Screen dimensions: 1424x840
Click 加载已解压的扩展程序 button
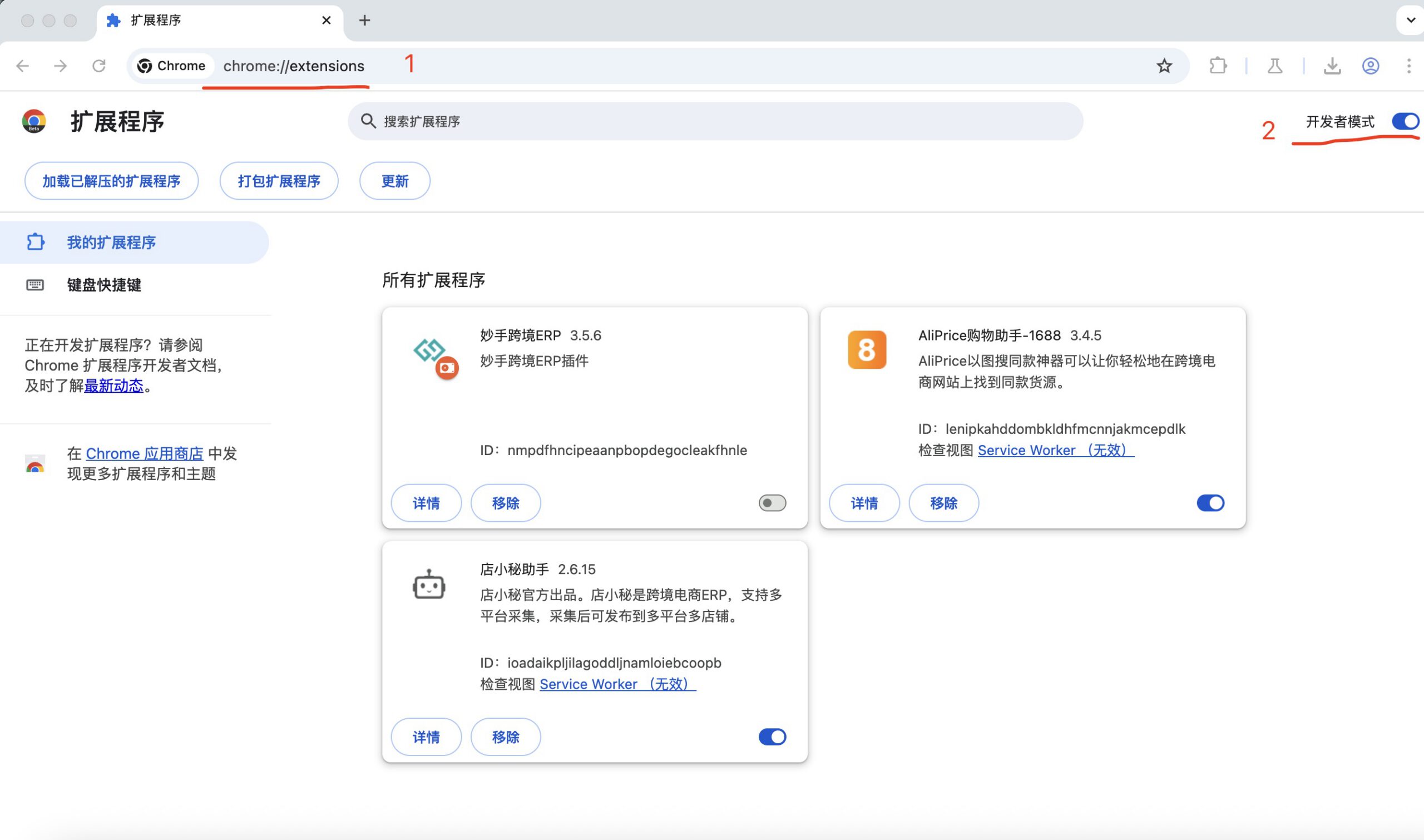pyautogui.click(x=111, y=181)
